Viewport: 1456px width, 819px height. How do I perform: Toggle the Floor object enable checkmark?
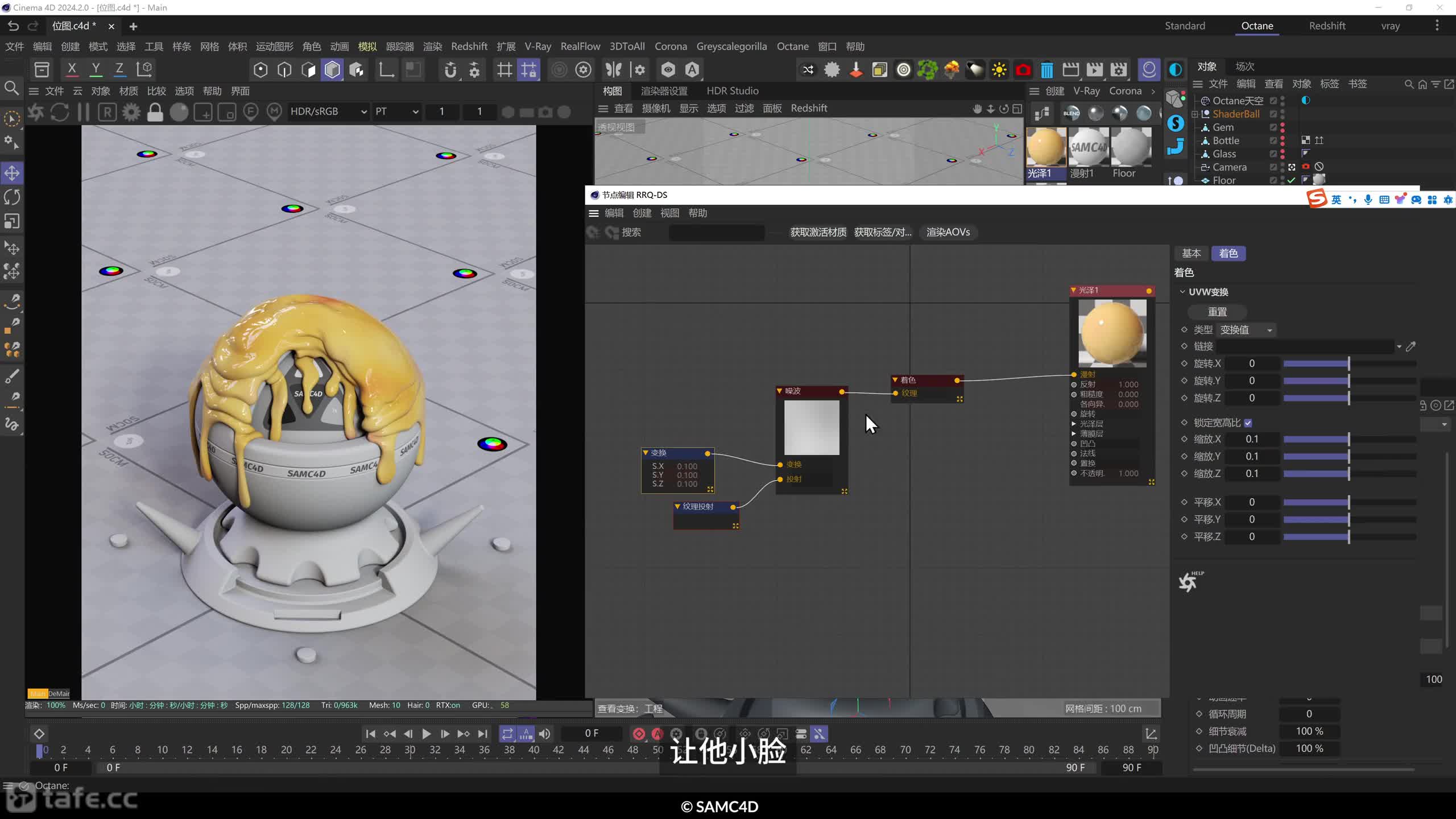tap(1292, 180)
